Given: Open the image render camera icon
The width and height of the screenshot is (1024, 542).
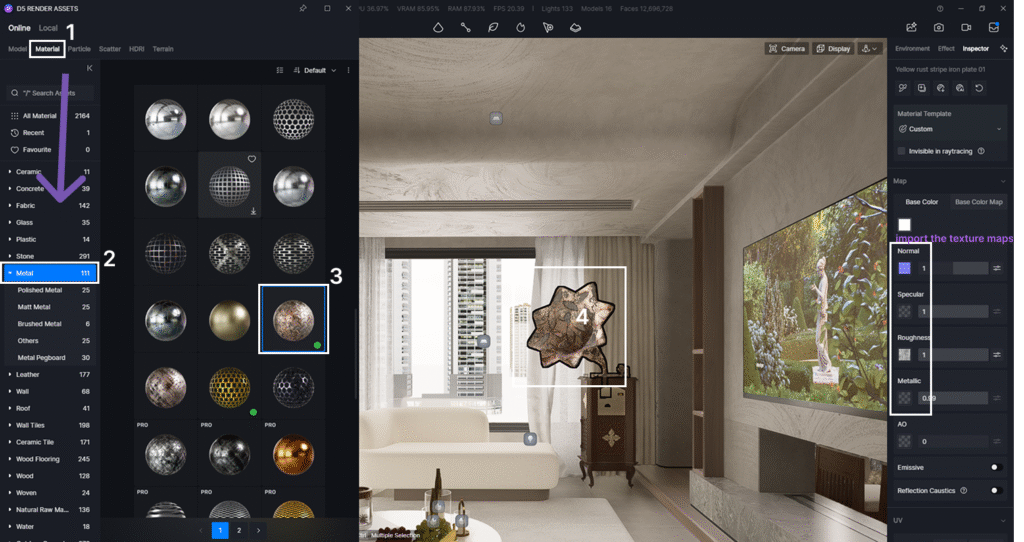Looking at the screenshot, I should pos(939,27).
